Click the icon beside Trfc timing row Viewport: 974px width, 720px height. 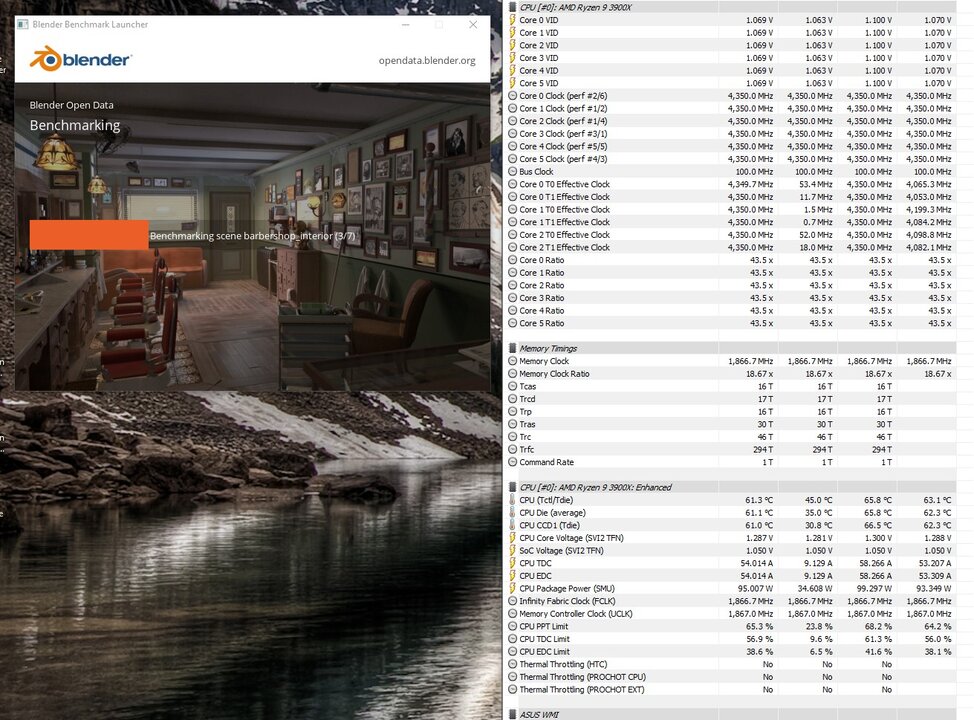(512, 449)
